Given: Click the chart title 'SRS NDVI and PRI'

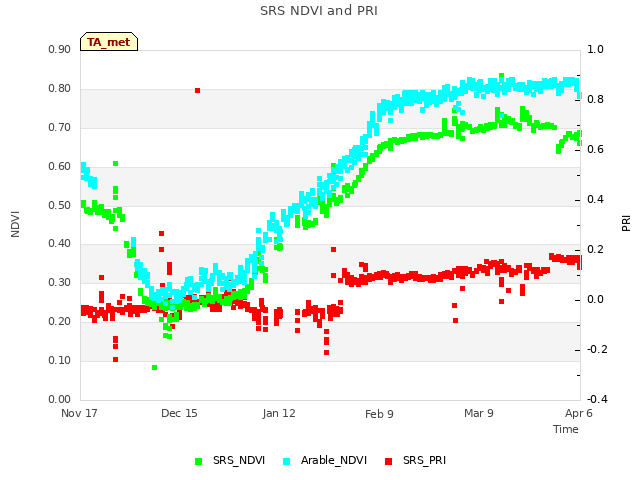Looking at the screenshot, I should [x=319, y=11].
